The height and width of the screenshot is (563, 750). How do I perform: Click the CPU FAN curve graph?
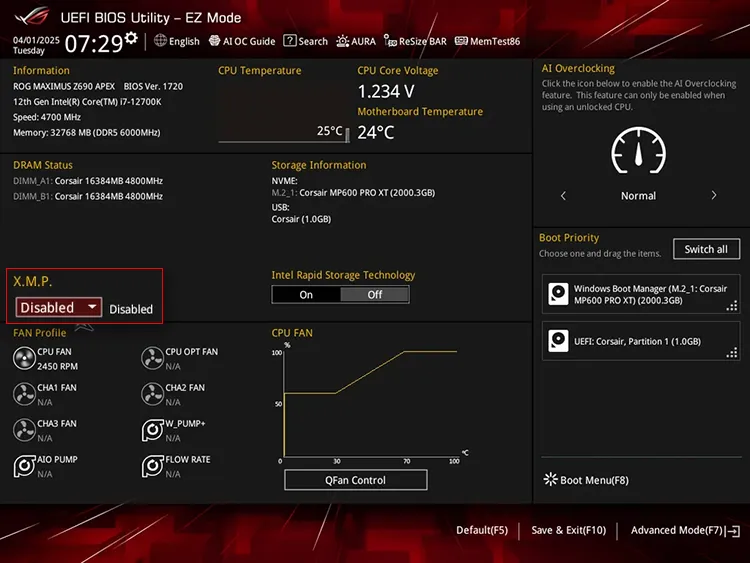371,404
